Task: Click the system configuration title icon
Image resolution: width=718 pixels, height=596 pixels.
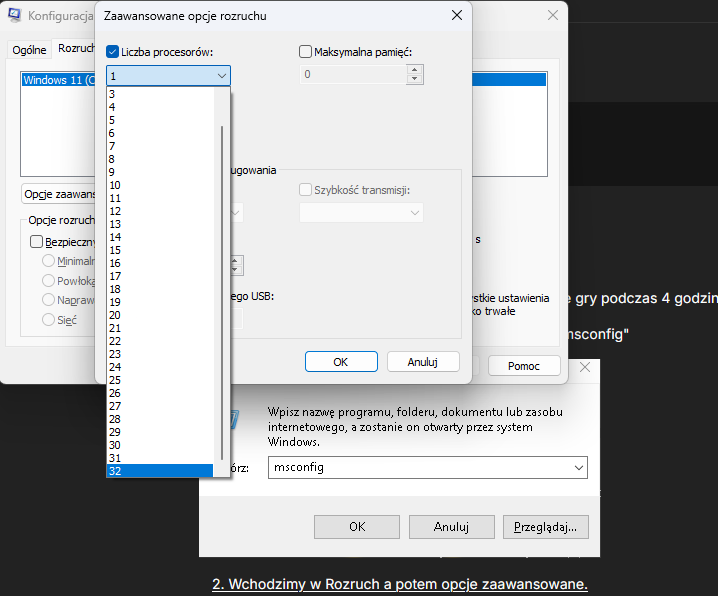Action: [x=15, y=15]
